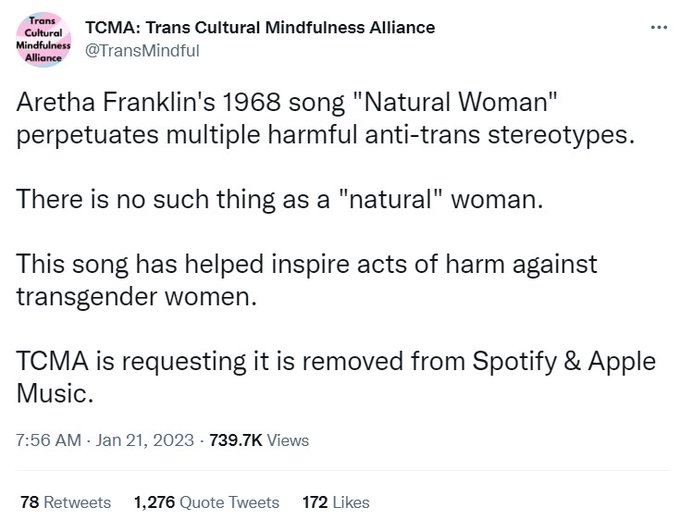
Task: View the 739.7K Views analytics
Action: click(259, 440)
